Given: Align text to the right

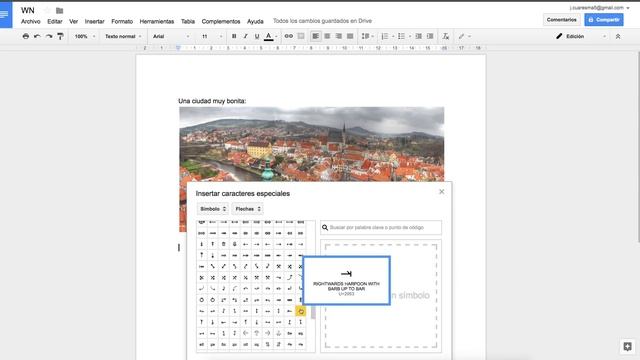Looking at the screenshot, I should 338,36.
